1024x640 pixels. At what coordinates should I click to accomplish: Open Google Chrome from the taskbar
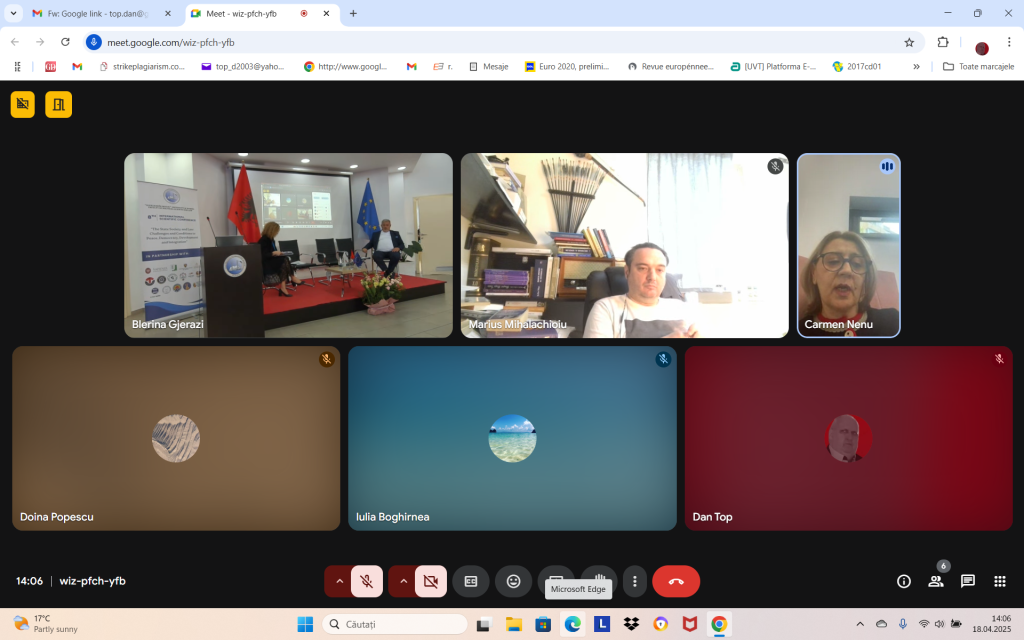coord(719,624)
